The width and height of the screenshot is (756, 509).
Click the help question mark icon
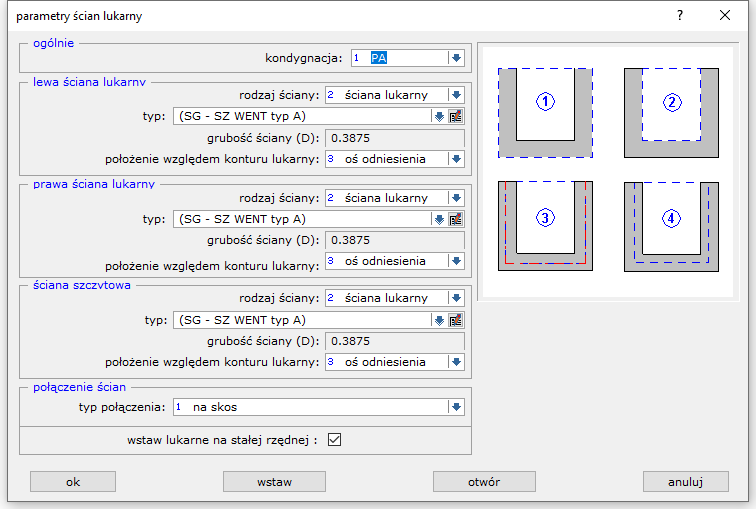tap(680, 15)
